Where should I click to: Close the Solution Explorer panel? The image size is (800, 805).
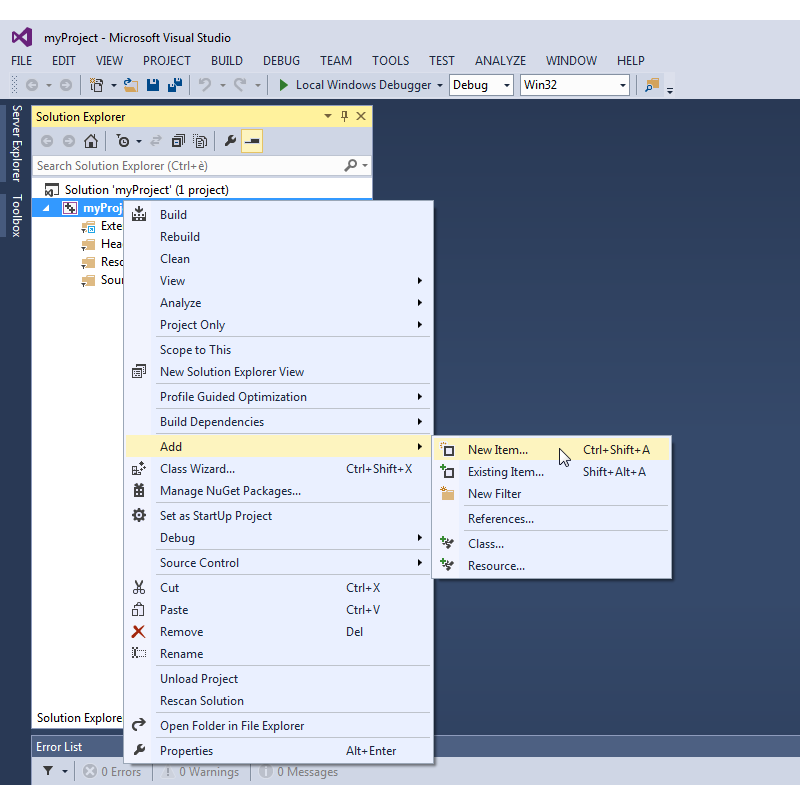(361, 117)
